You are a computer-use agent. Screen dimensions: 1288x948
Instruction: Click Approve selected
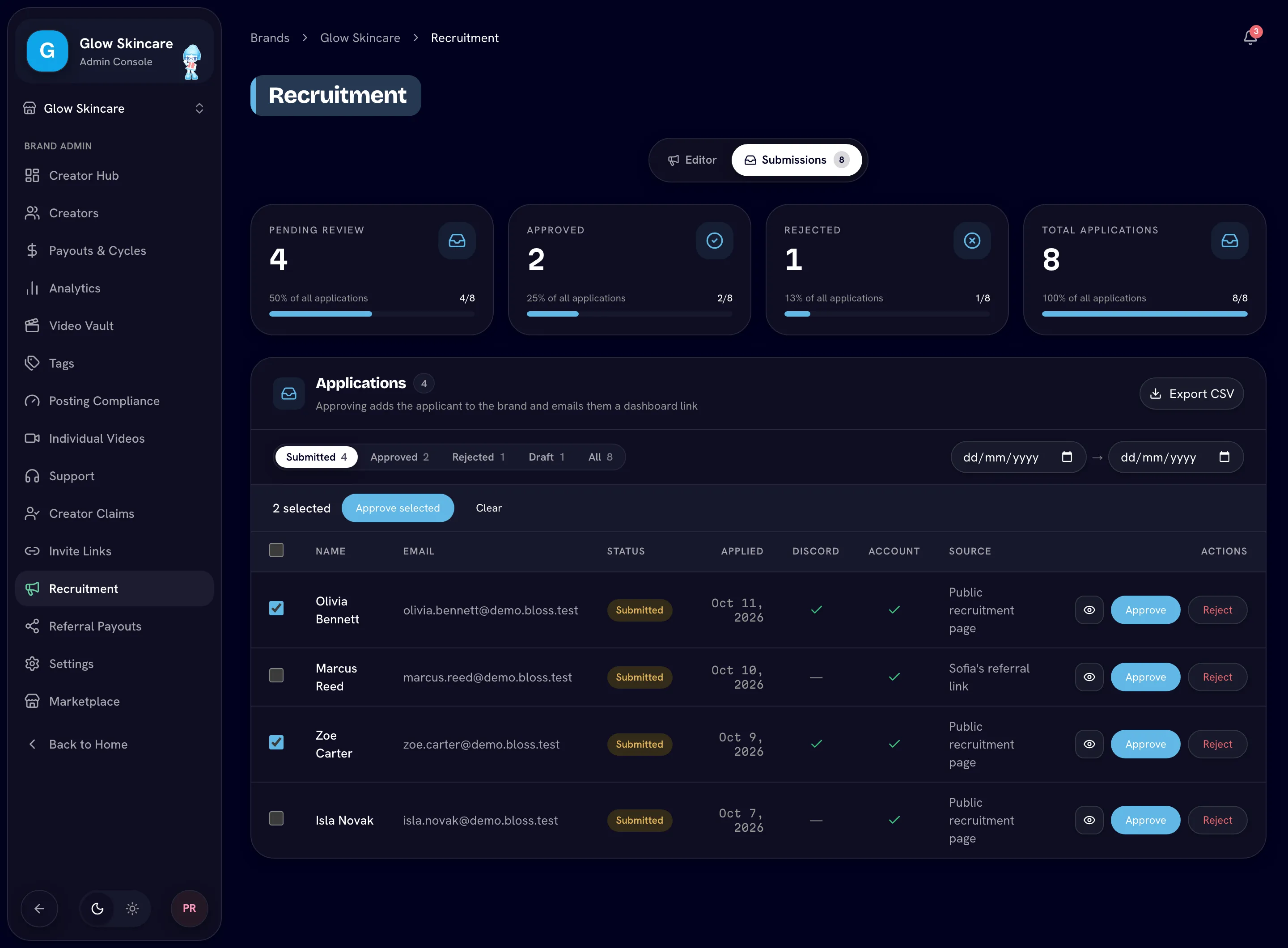tap(398, 508)
